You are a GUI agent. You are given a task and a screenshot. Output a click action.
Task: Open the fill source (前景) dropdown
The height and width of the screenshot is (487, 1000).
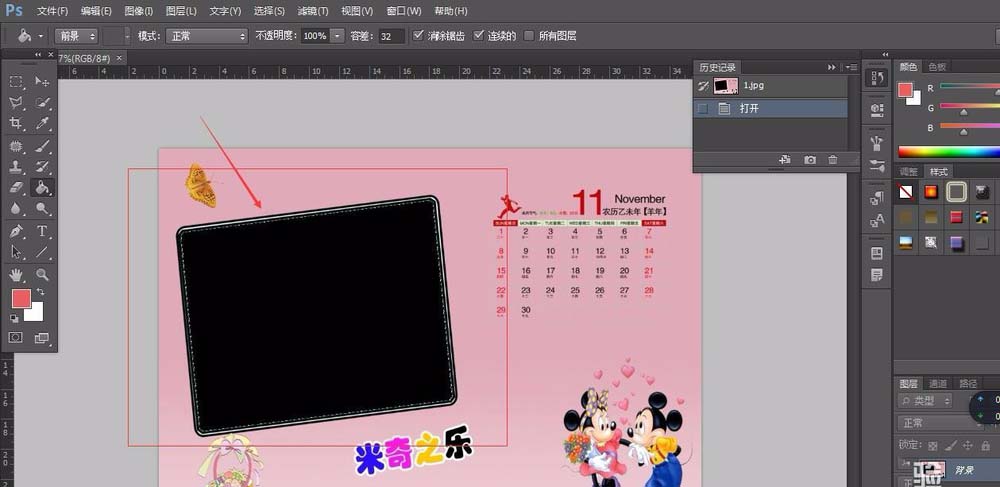tap(77, 36)
